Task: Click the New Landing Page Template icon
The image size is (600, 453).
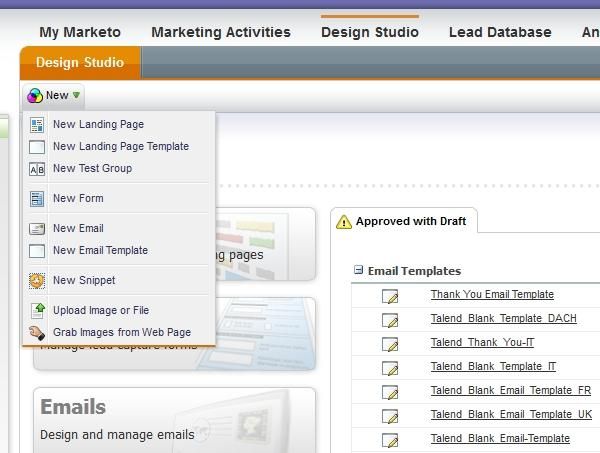Action: (37, 147)
